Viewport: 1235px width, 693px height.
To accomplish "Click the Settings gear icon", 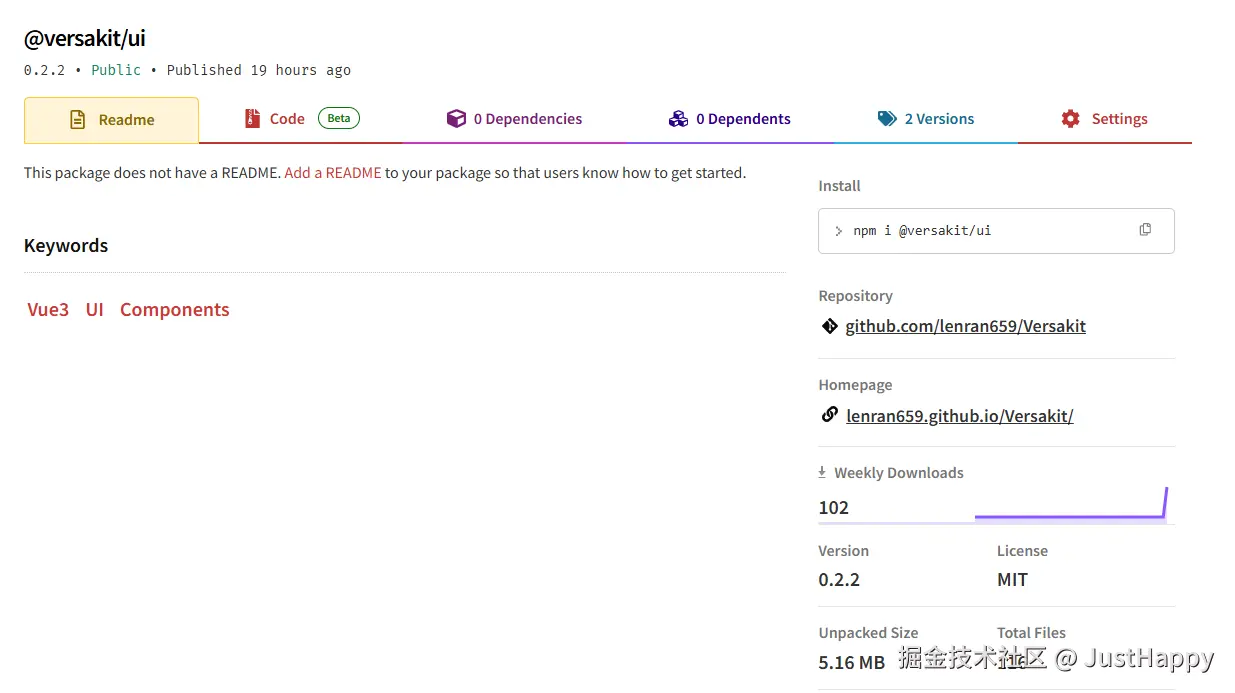I will pyautogui.click(x=1071, y=119).
